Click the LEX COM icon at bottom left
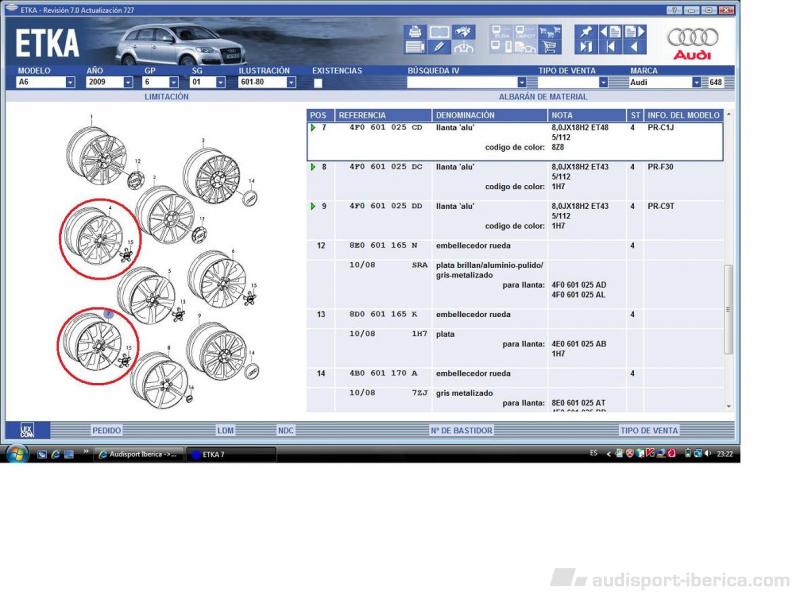Screen dimensions: 800x600 [x=27, y=430]
